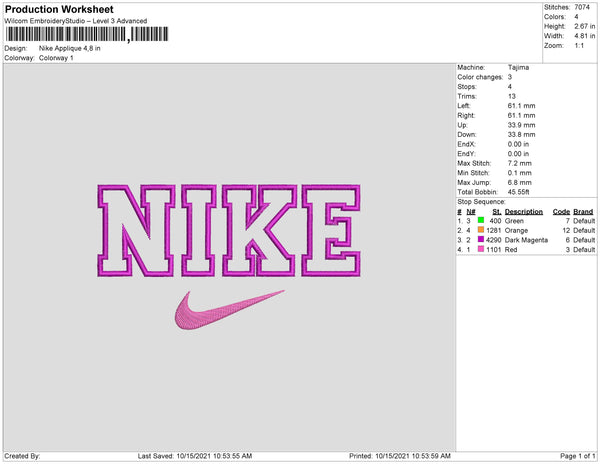
Task: Click the 'Green' description in stop 1
Action: click(x=514, y=221)
